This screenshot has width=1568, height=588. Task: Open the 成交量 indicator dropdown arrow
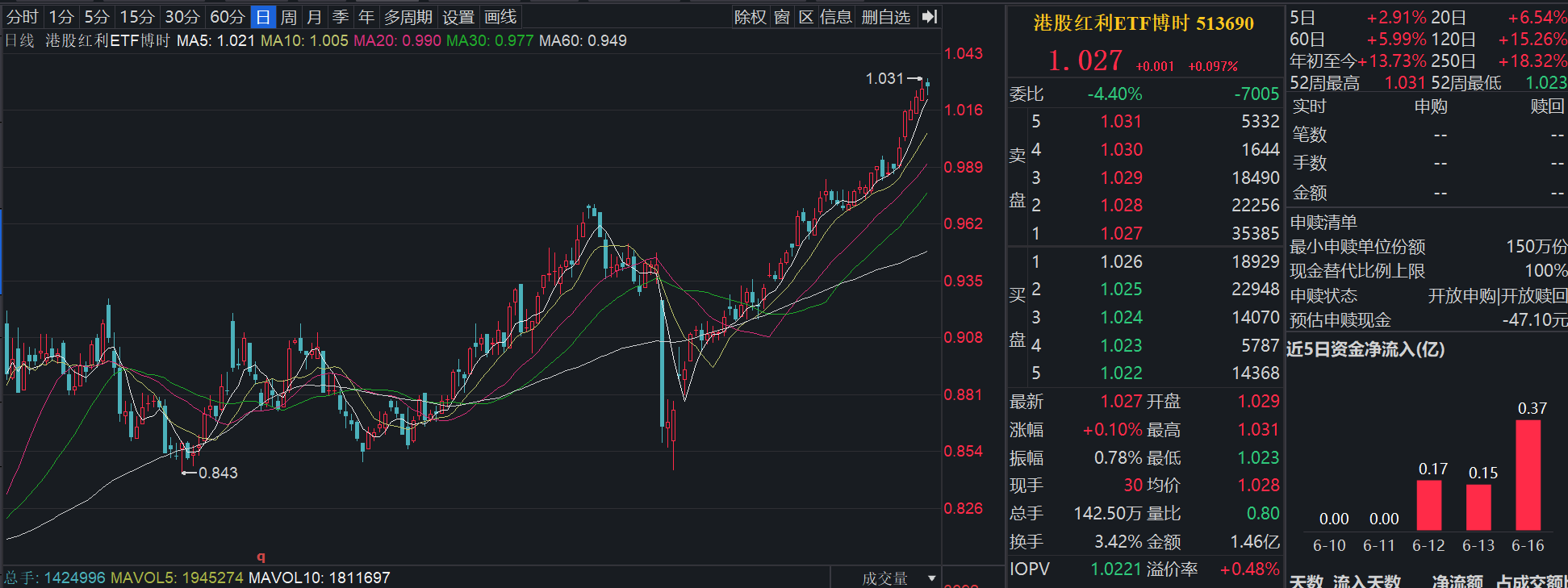coord(932,578)
